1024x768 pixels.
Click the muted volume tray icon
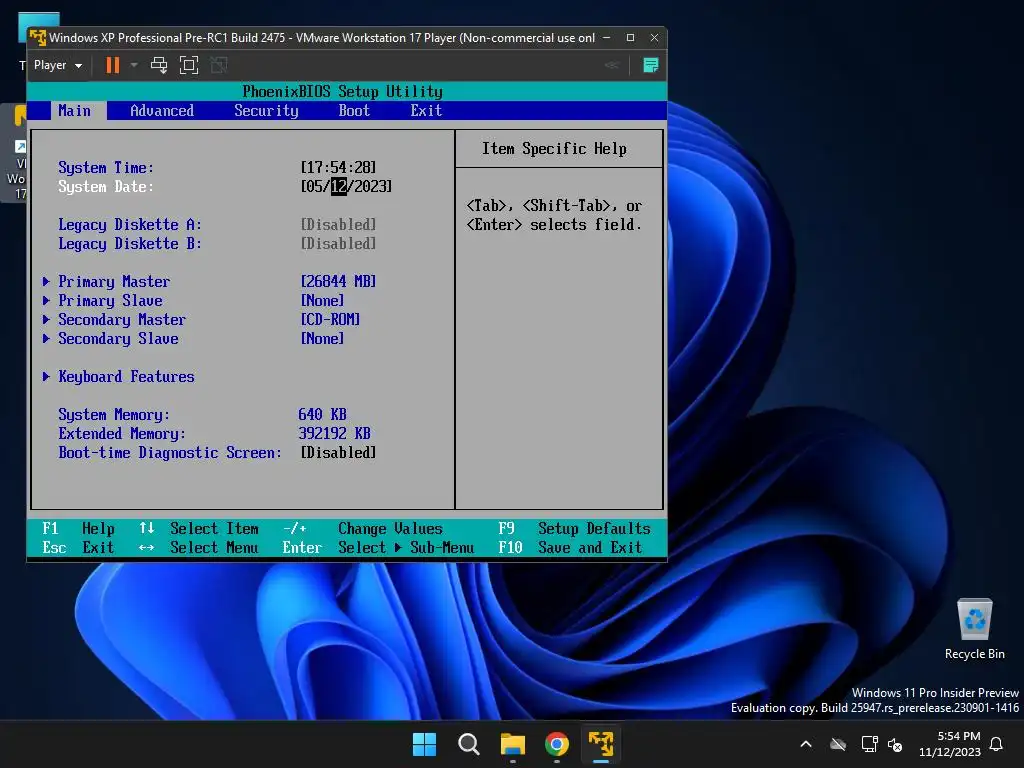coord(895,744)
